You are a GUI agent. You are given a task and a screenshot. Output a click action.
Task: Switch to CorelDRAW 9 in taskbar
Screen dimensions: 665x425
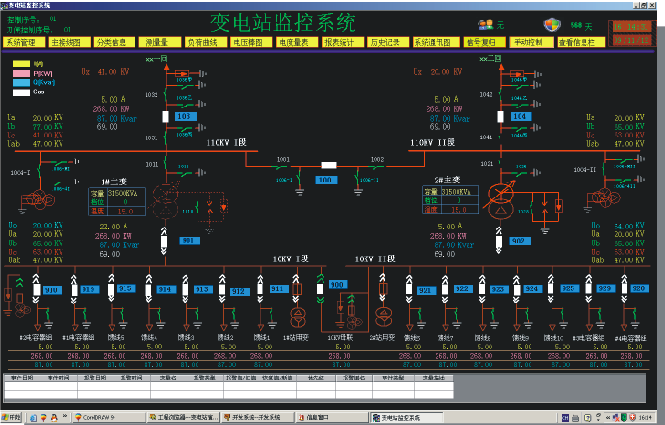tap(107, 417)
